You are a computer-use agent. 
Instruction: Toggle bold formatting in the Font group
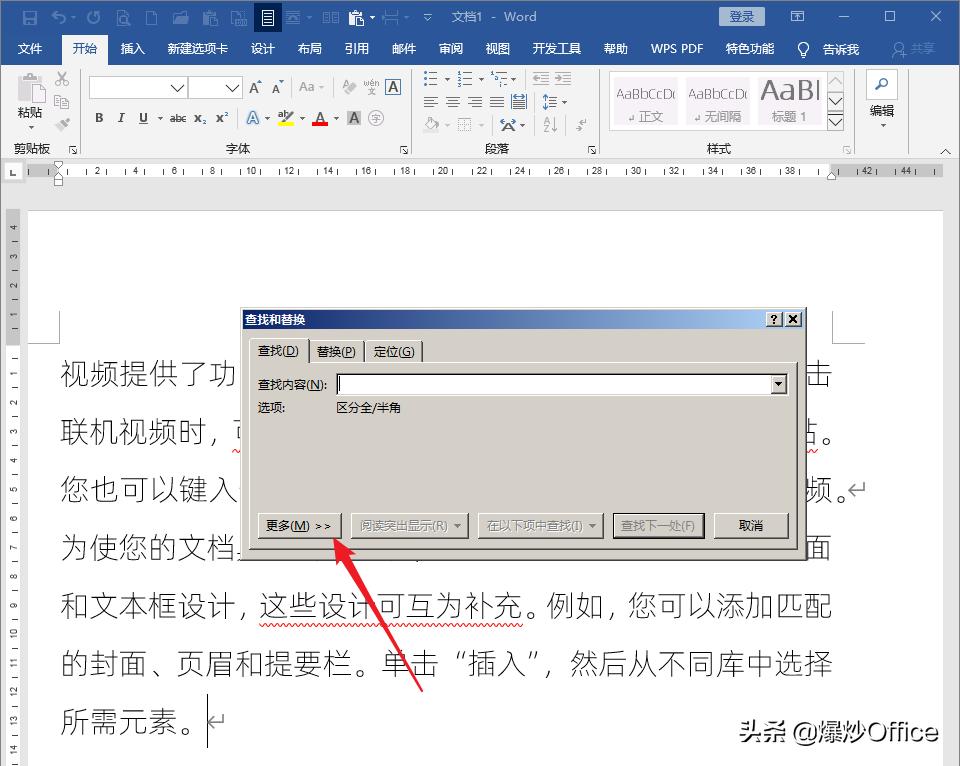(x=100, y=118)
